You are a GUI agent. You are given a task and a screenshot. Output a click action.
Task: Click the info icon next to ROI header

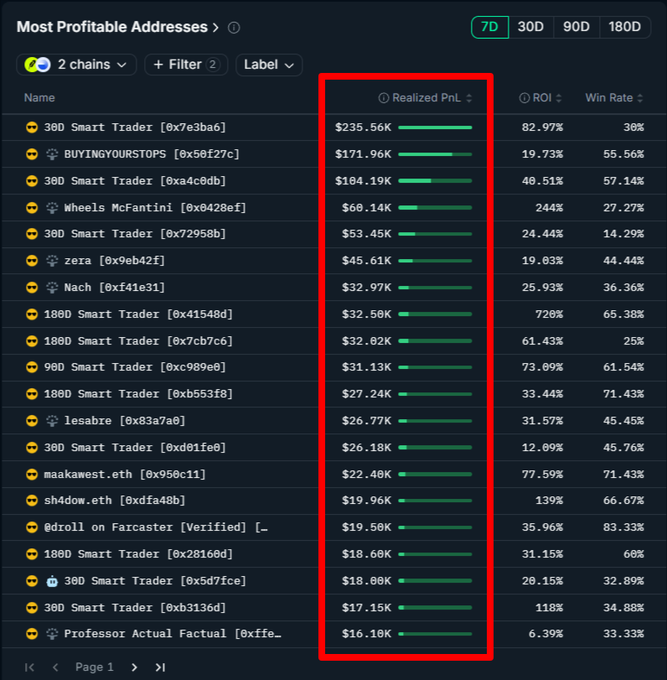pyautogui.click(x=524, y=98)
